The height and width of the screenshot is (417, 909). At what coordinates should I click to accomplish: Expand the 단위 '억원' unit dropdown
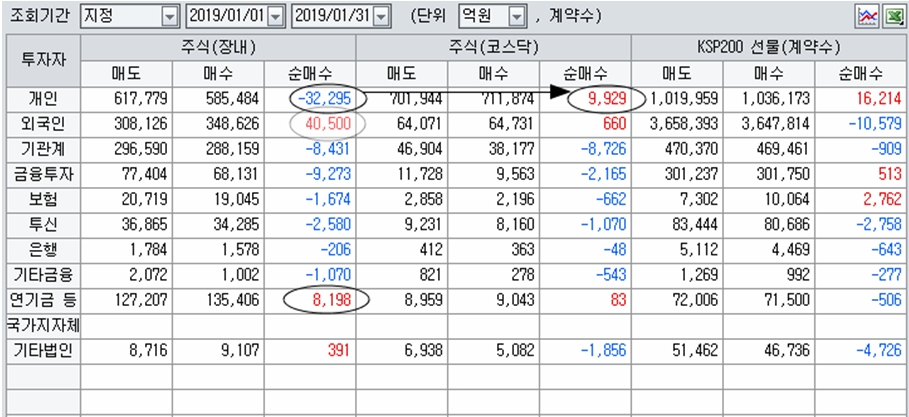(516, 17)
